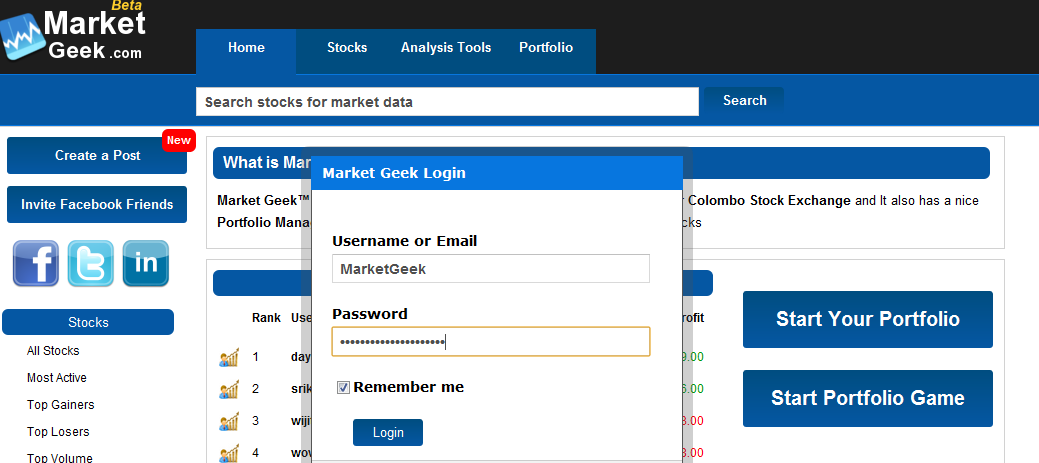
Task: Click the Create a Post button
Action: point(97,156)
